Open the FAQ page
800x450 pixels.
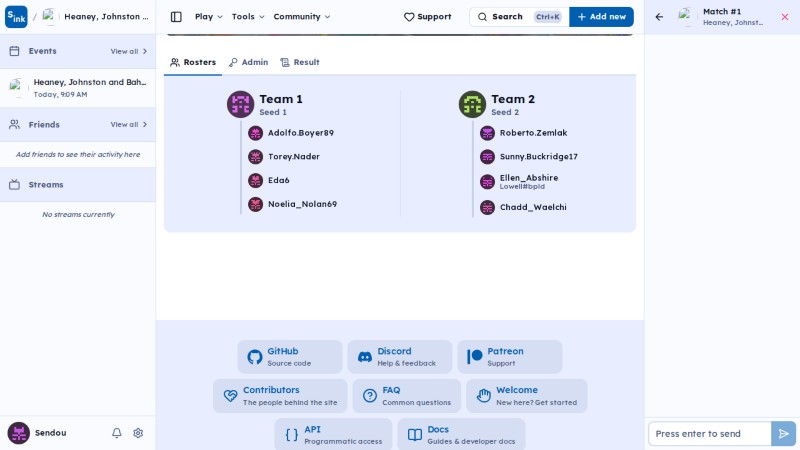click(407, 396)
